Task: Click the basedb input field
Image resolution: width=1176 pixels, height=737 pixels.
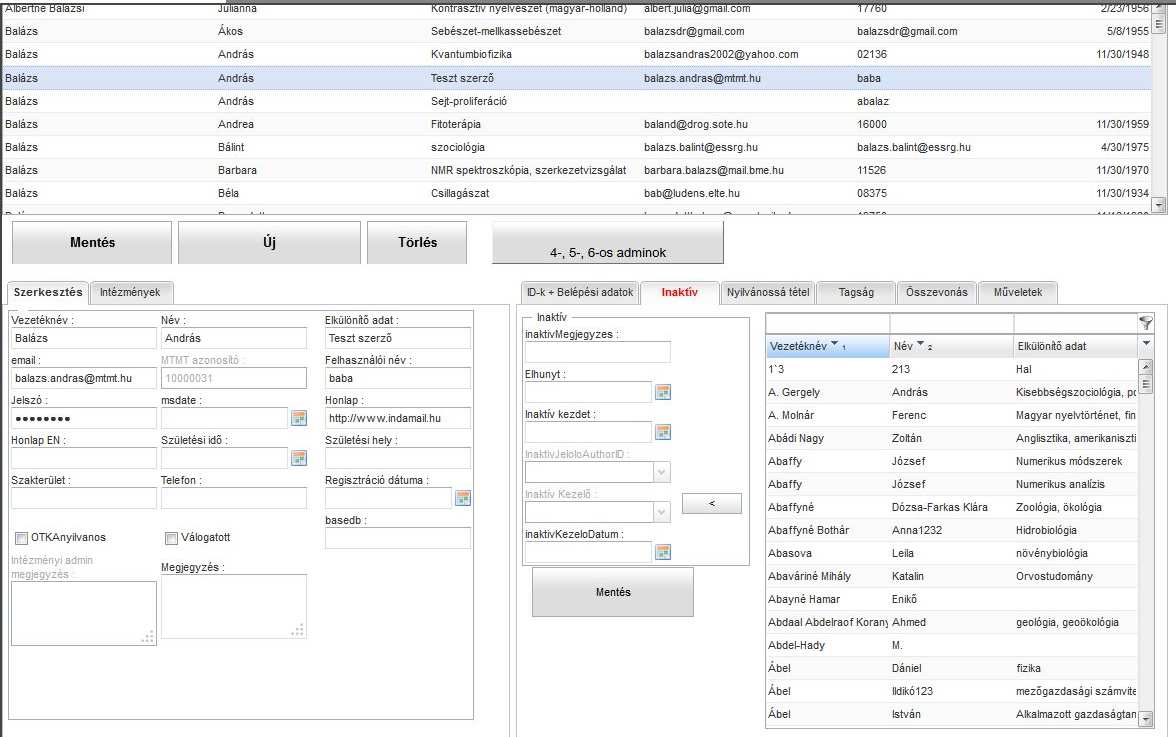Action: pyautogui.click(x=398, y=538)
